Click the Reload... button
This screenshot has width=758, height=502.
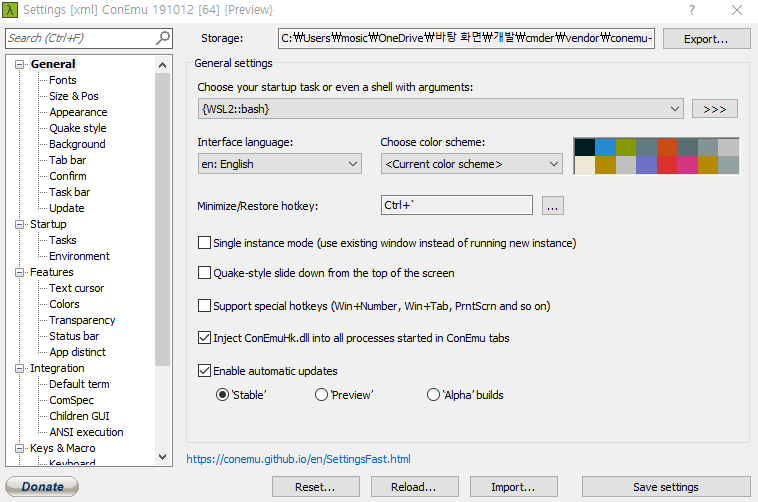414,487
